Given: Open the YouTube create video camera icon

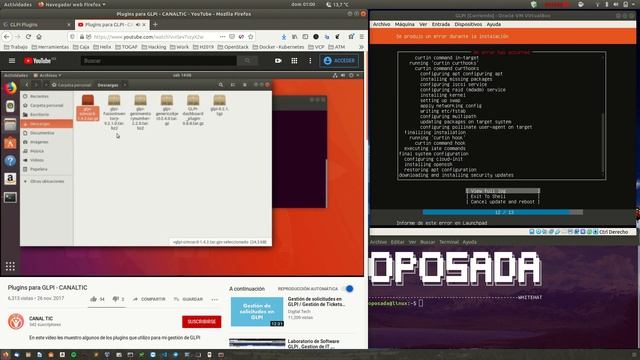Looking at the screenshot, I should click(278, 61).
